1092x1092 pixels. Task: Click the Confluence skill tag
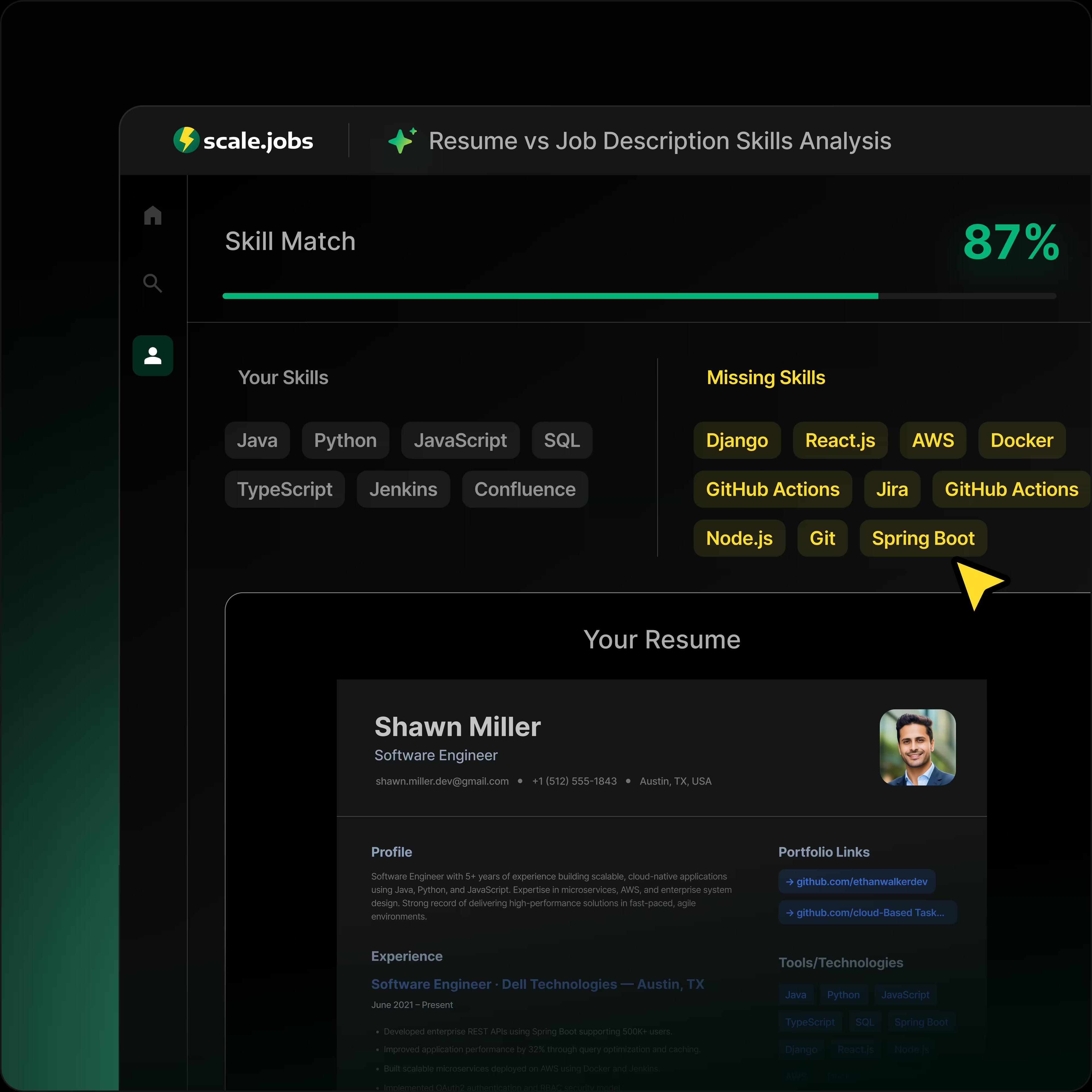point(524,489)
